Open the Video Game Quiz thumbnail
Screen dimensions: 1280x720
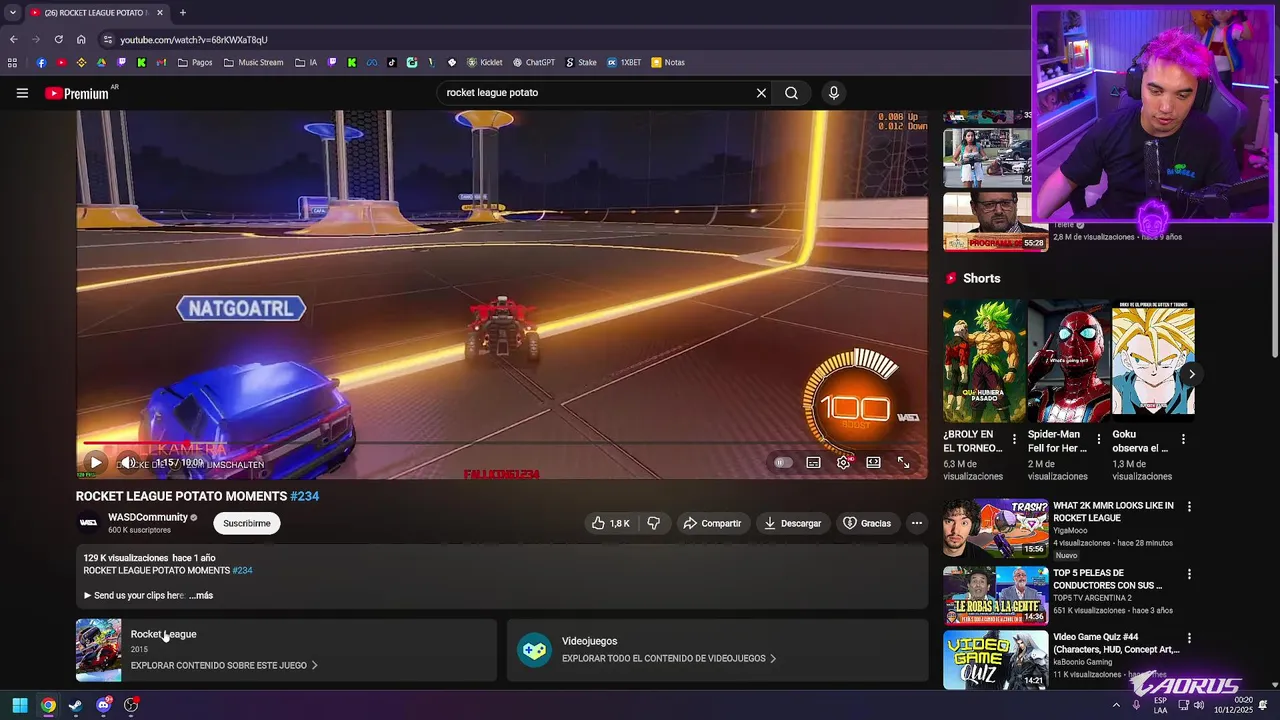(995, 660)
